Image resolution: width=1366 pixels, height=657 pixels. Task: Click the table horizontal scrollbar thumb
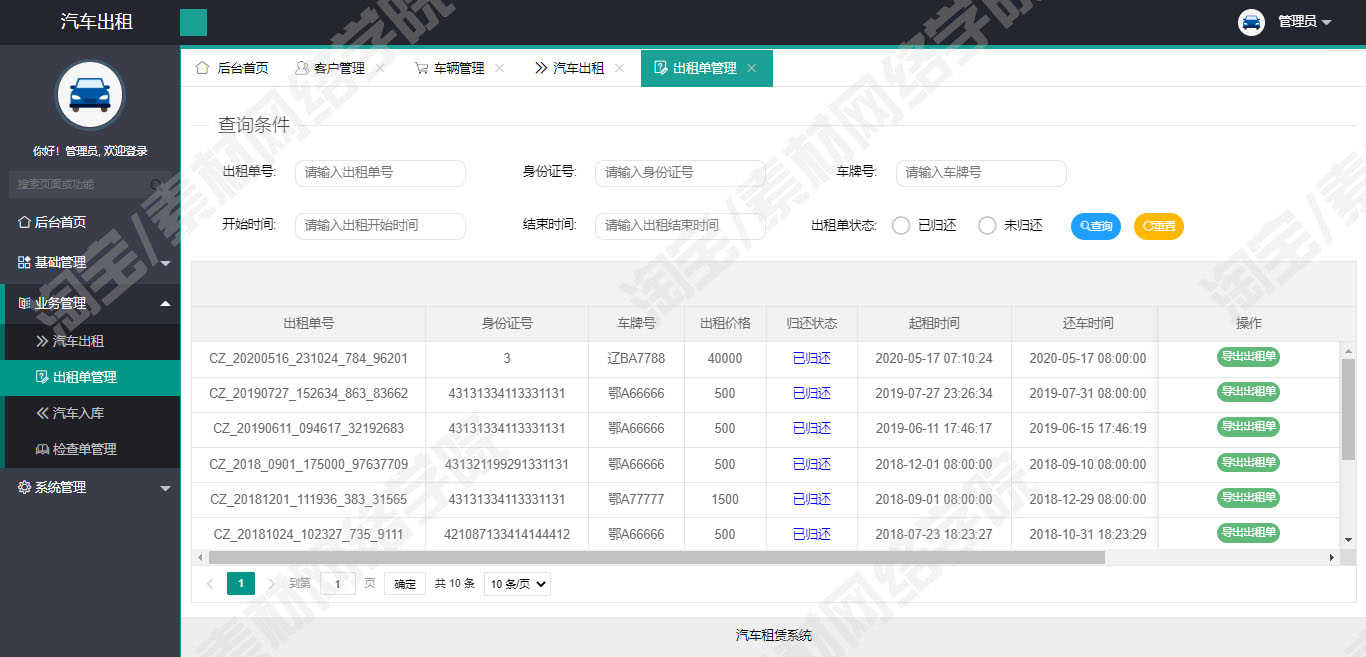[657, 557]
